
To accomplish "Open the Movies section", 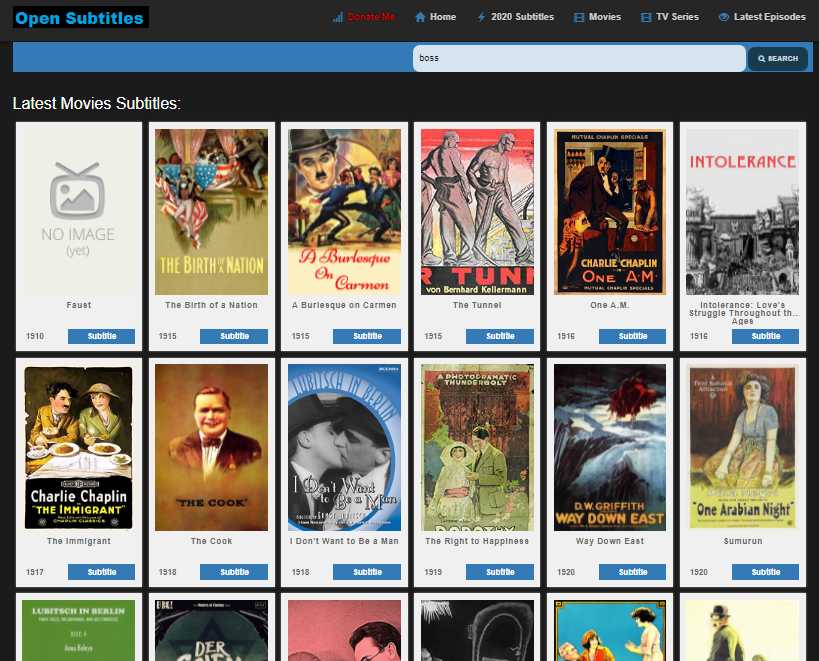I will [x=605, y=17].
